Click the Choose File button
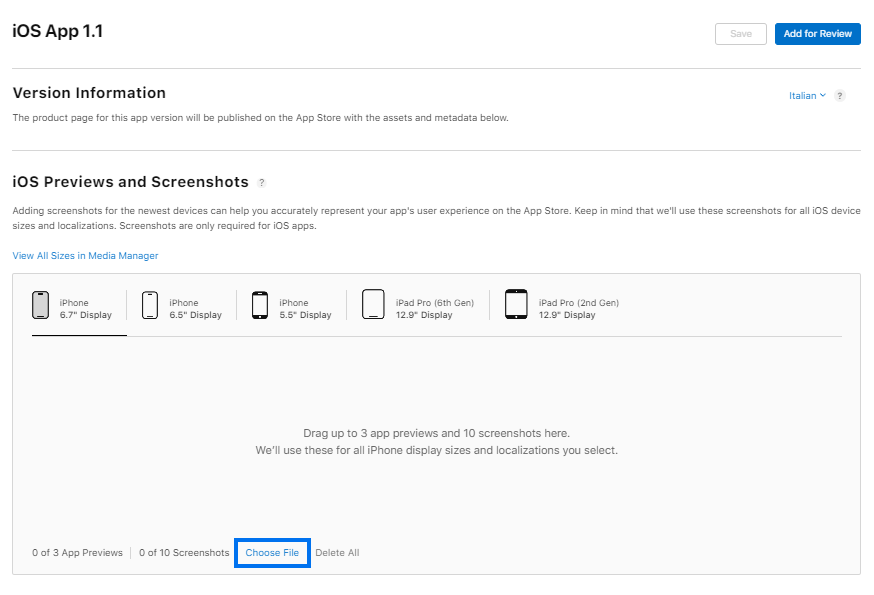Image resolution: width=874 pixels, height=595 pixels. (x=272, y=553)
